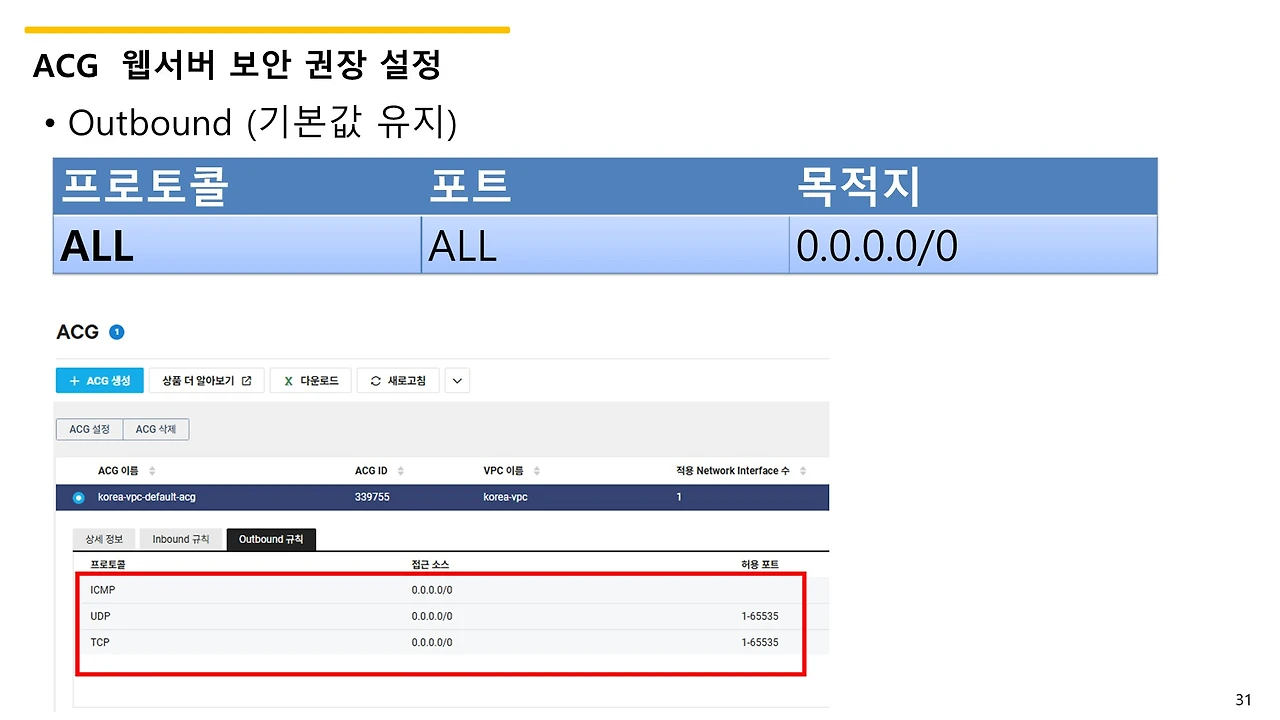The image size is (1280, 720).
Task: Open the 상세 정보 tab
Action: pos(103,538)
